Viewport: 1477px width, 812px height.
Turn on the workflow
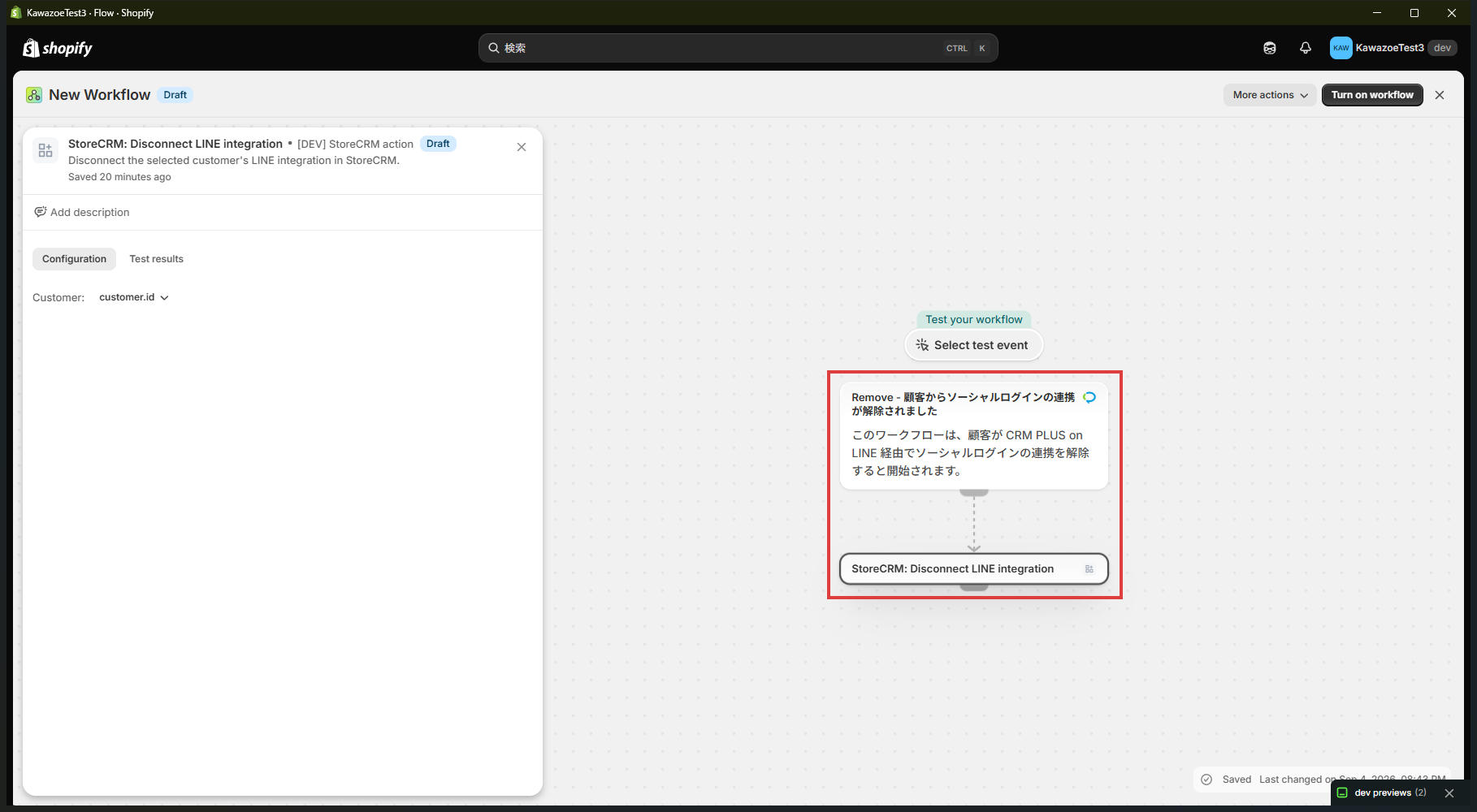[x=1372, y=95]
